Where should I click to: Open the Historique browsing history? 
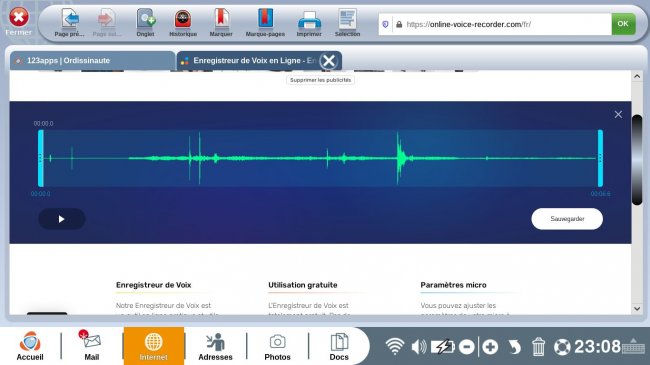coord(183,23)
